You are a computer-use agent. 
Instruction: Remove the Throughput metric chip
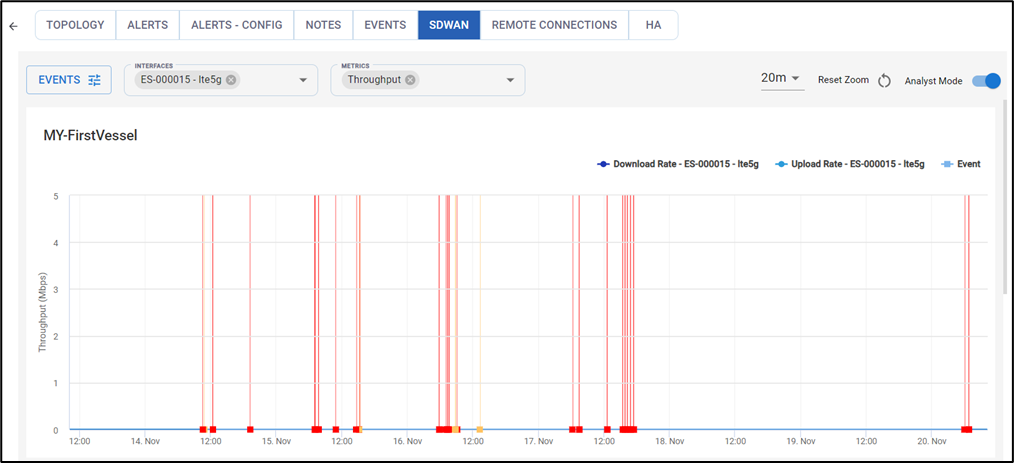point(410,80)
